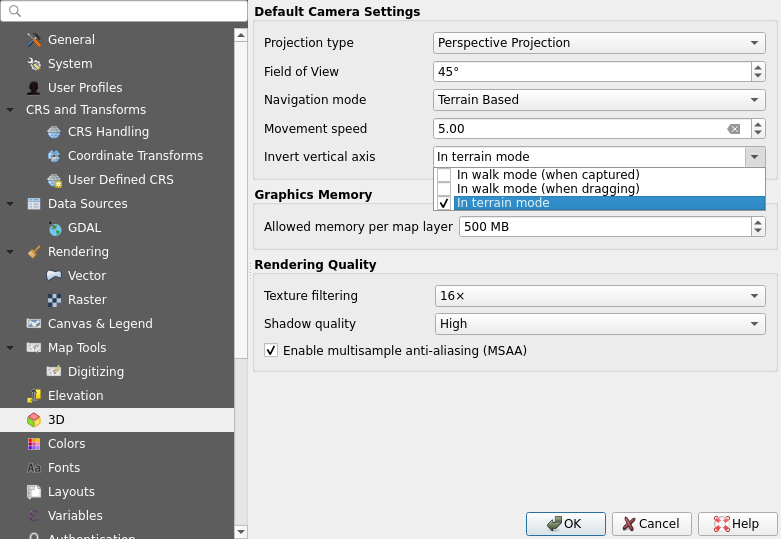
Task: Check In walk mode (when dragging)
Action: coord(444,189)
